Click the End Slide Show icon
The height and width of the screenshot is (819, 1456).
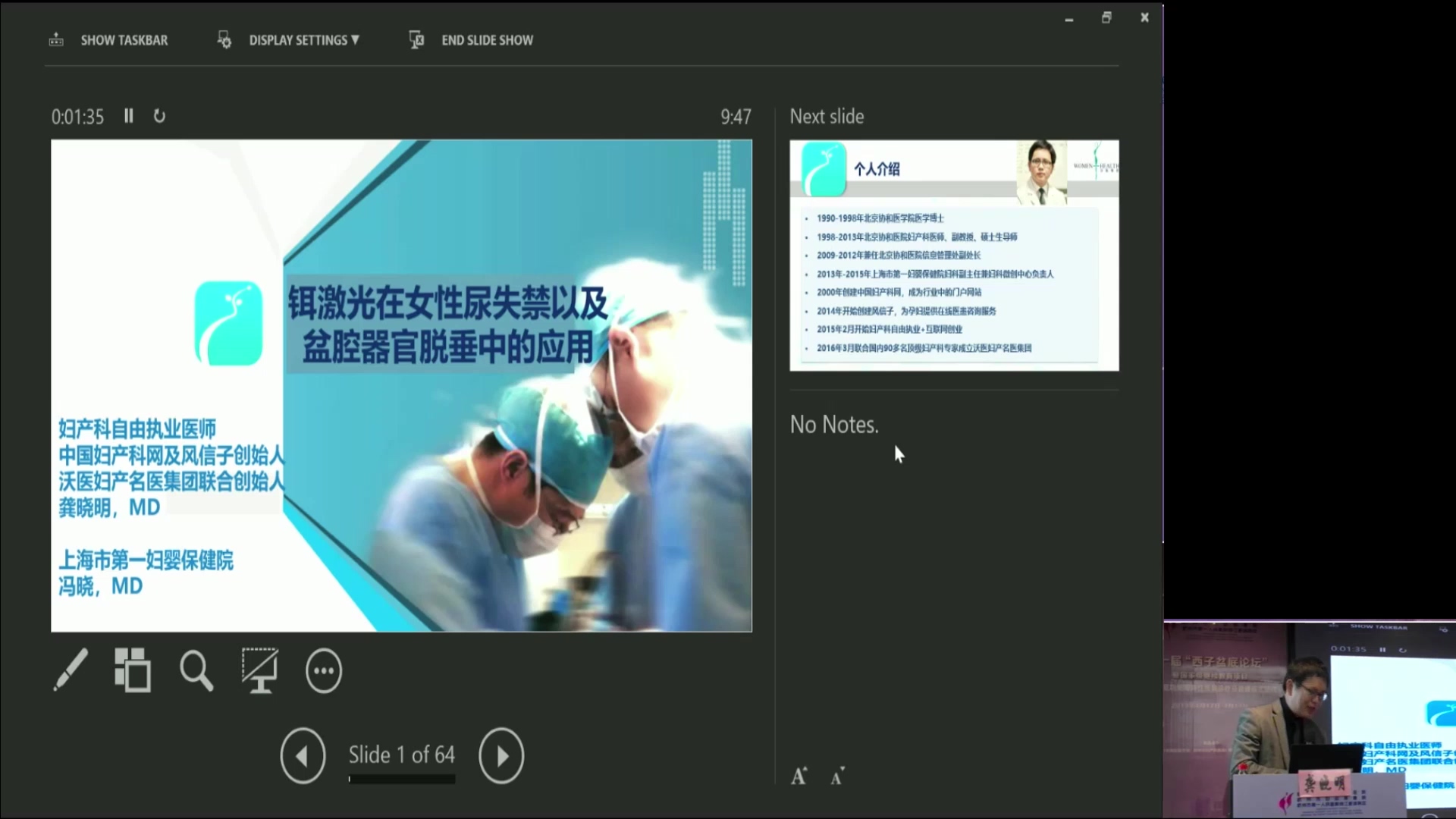click(416, 39)
